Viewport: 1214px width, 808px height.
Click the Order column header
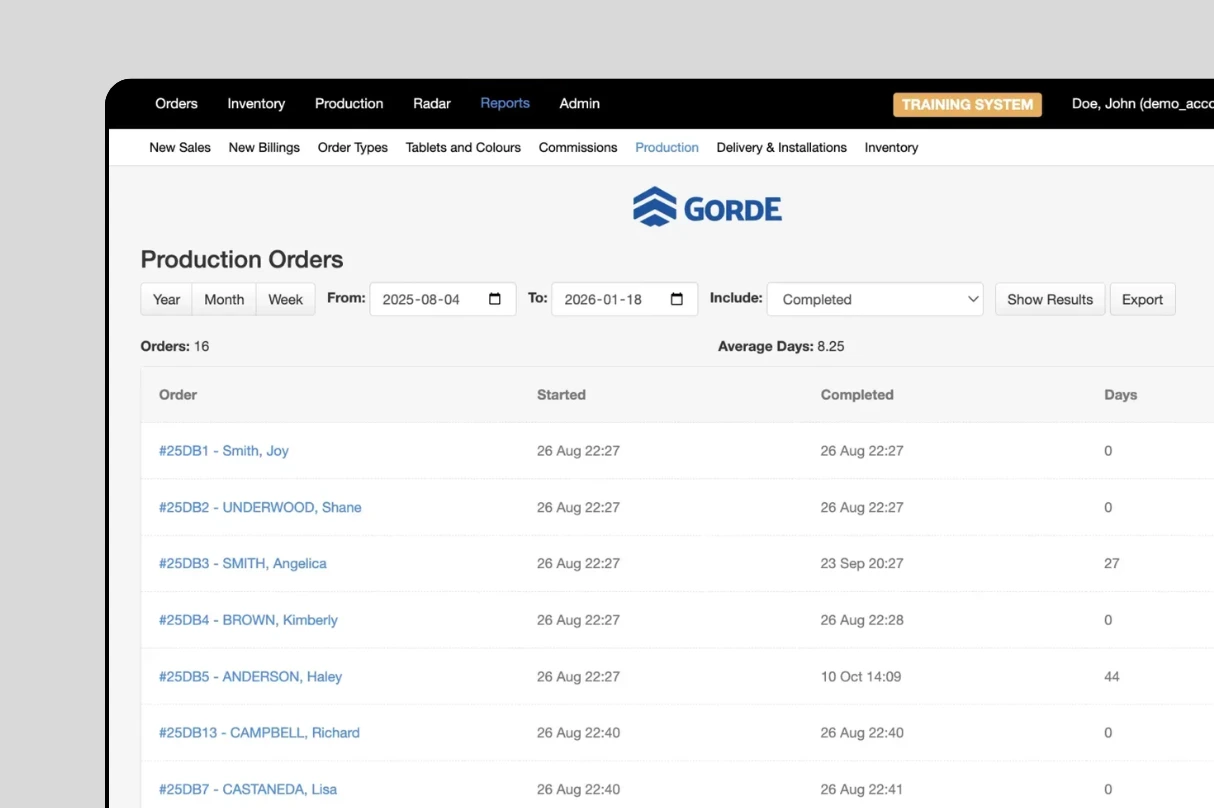178,395
